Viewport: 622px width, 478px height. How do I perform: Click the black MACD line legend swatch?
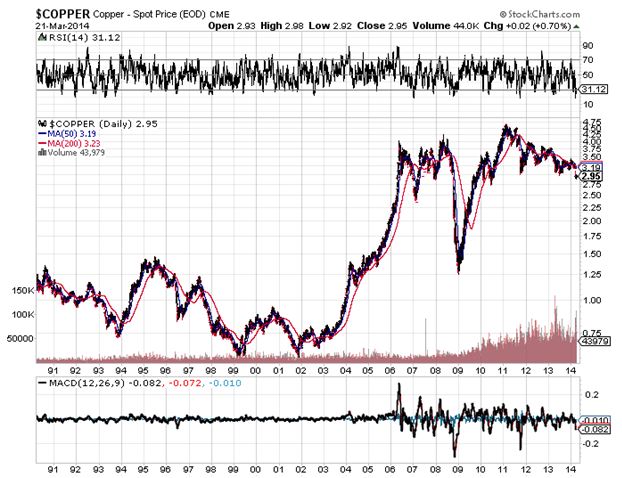pos(42,383)
